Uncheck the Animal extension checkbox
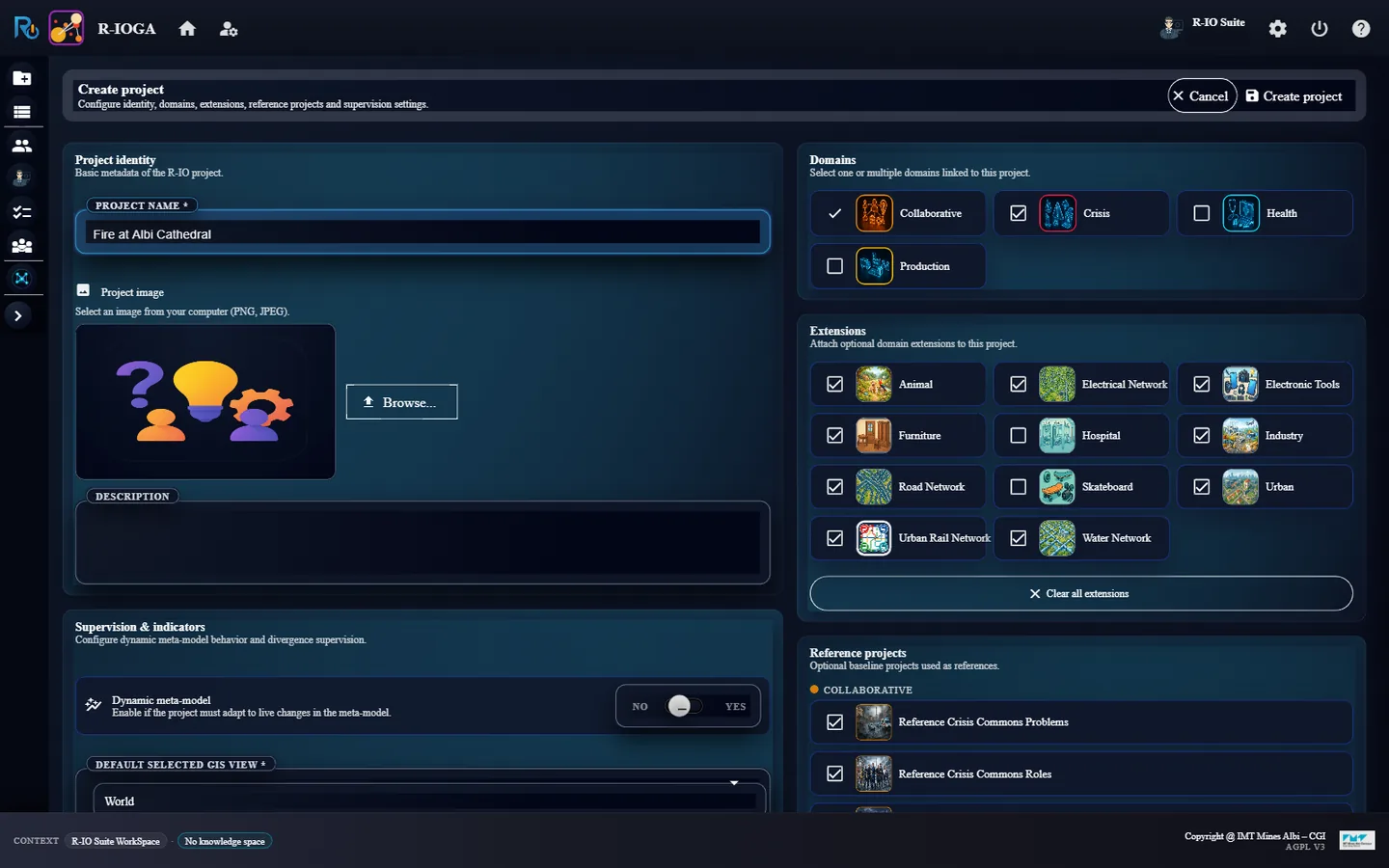 pyautogui.click(x=835, y=384)
